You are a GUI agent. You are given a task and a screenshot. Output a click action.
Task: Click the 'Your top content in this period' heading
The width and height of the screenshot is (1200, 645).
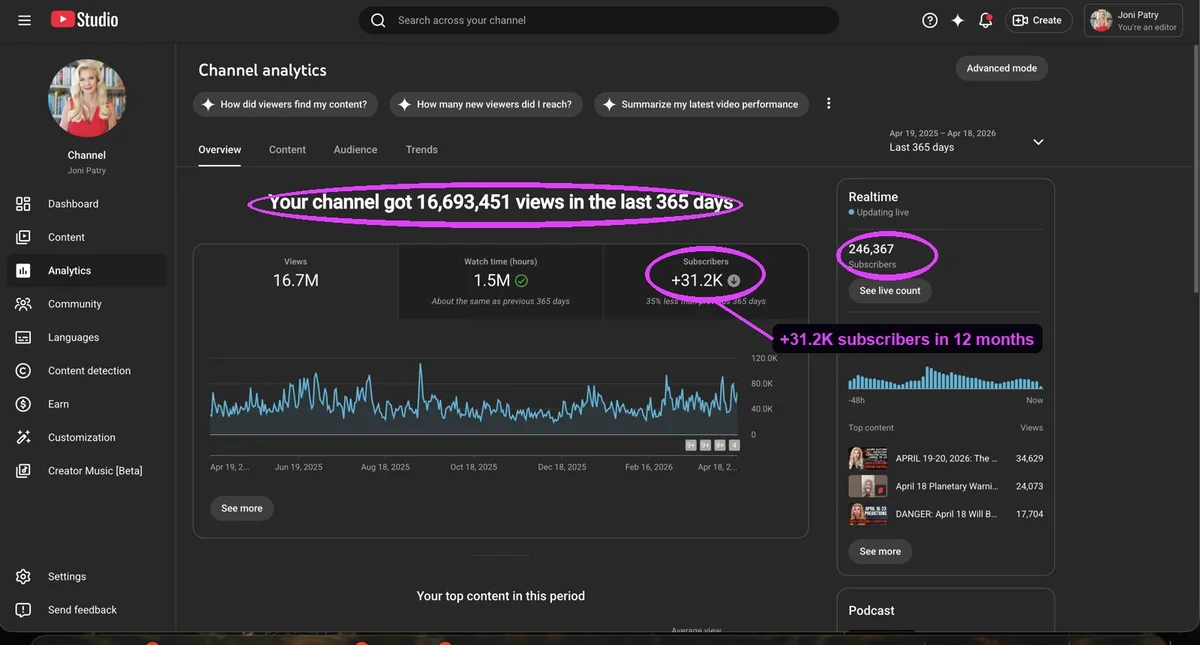click(x=501, y=596)
